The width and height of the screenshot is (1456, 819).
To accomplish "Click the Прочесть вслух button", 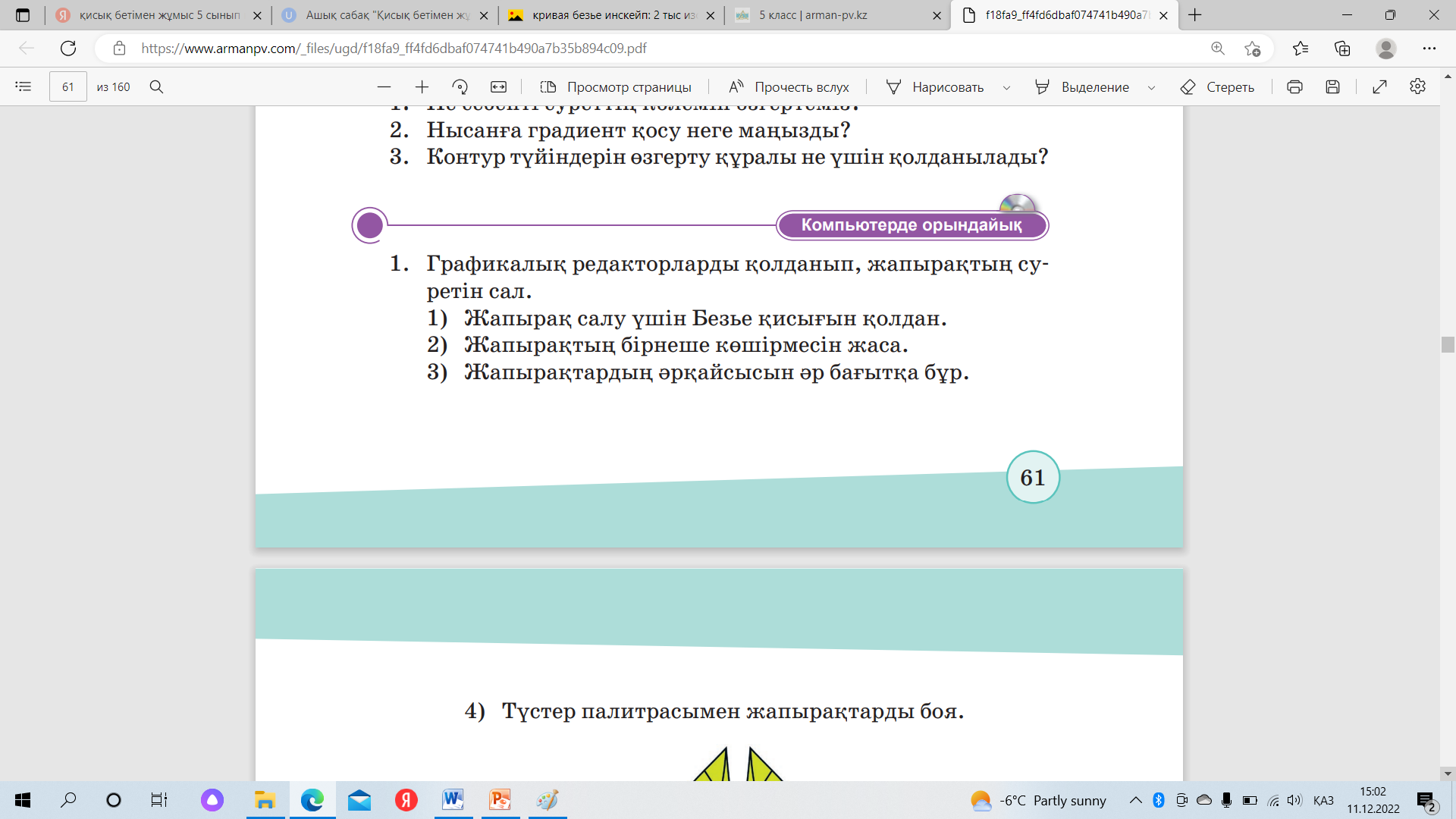I will (x=789, y=87).
